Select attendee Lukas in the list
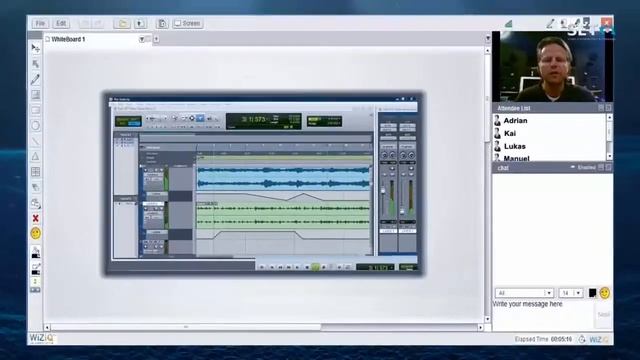This screenshot has height=360, width=640. (x=514, y=146)
